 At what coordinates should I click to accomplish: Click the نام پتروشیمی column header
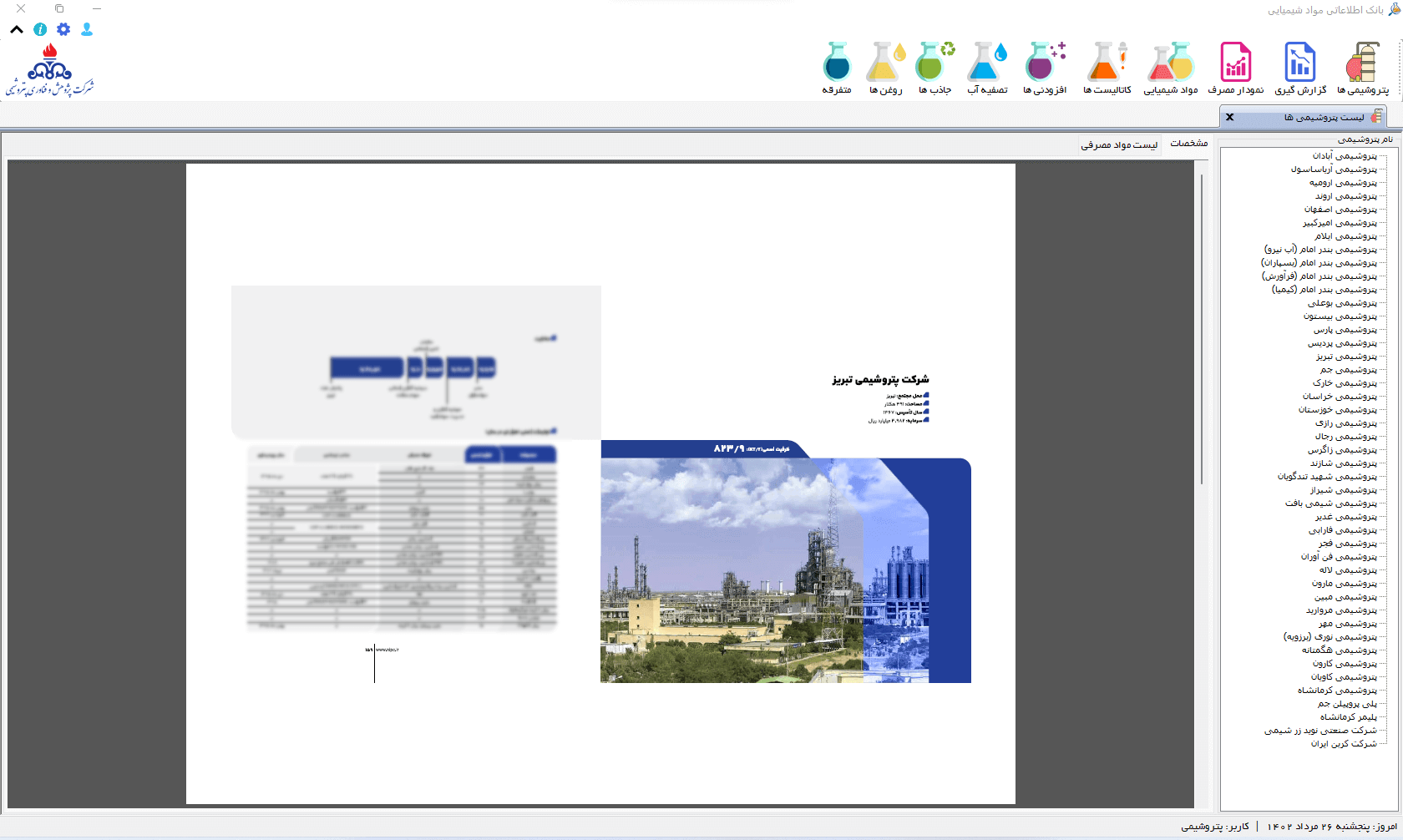(x=1365, y=139)
